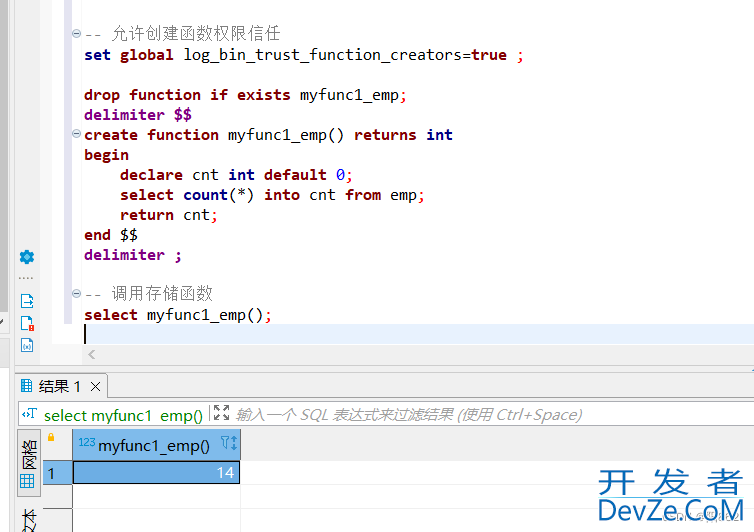
Task: Click the filter sort icon in the myfunc1_emp() column
Action: click(229, 443)
